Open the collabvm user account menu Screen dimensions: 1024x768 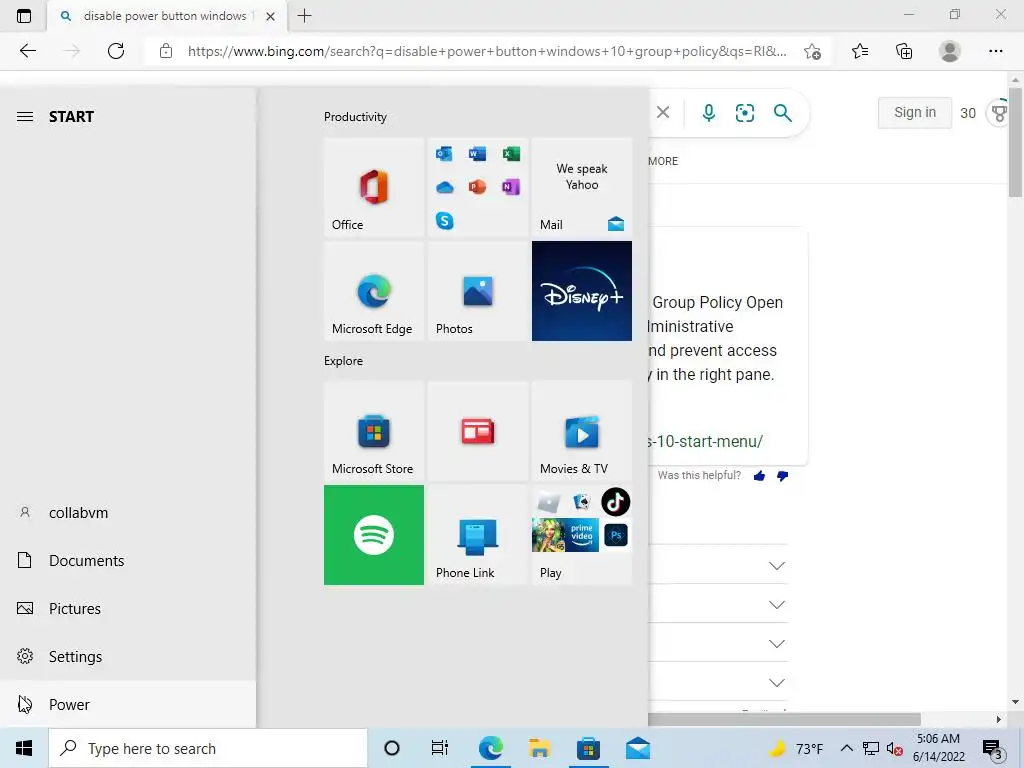(128, 513)
